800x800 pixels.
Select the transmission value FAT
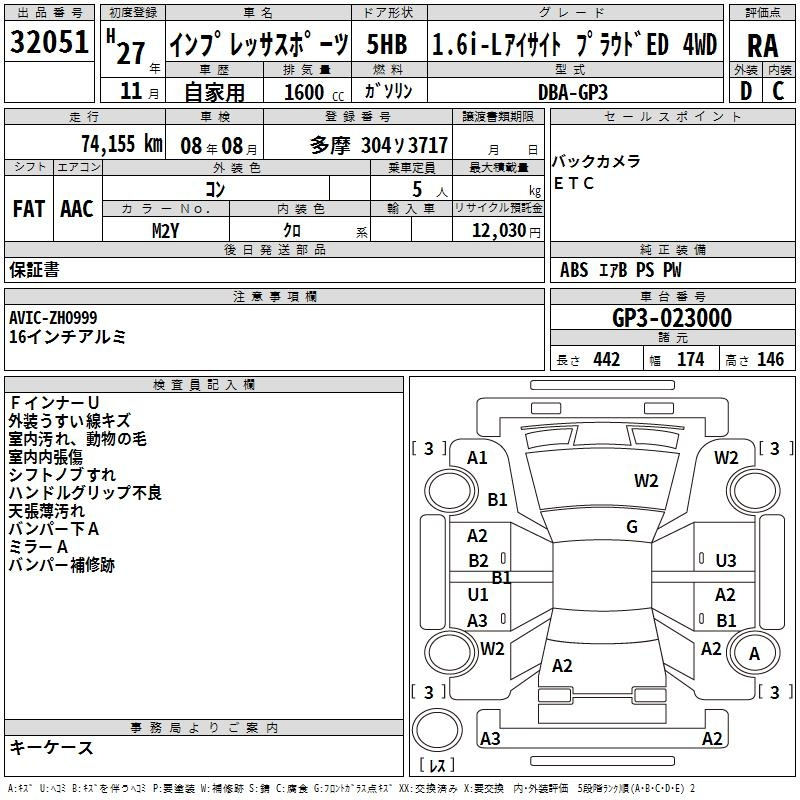point(29,209)
